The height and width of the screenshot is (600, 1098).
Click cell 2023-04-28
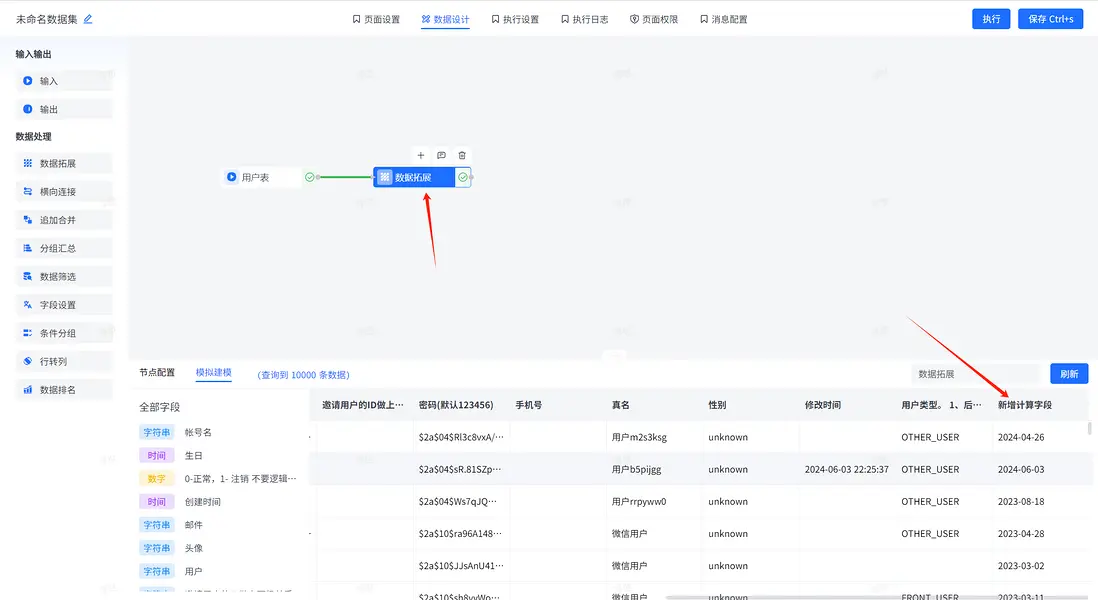(x=1020, y=533)
